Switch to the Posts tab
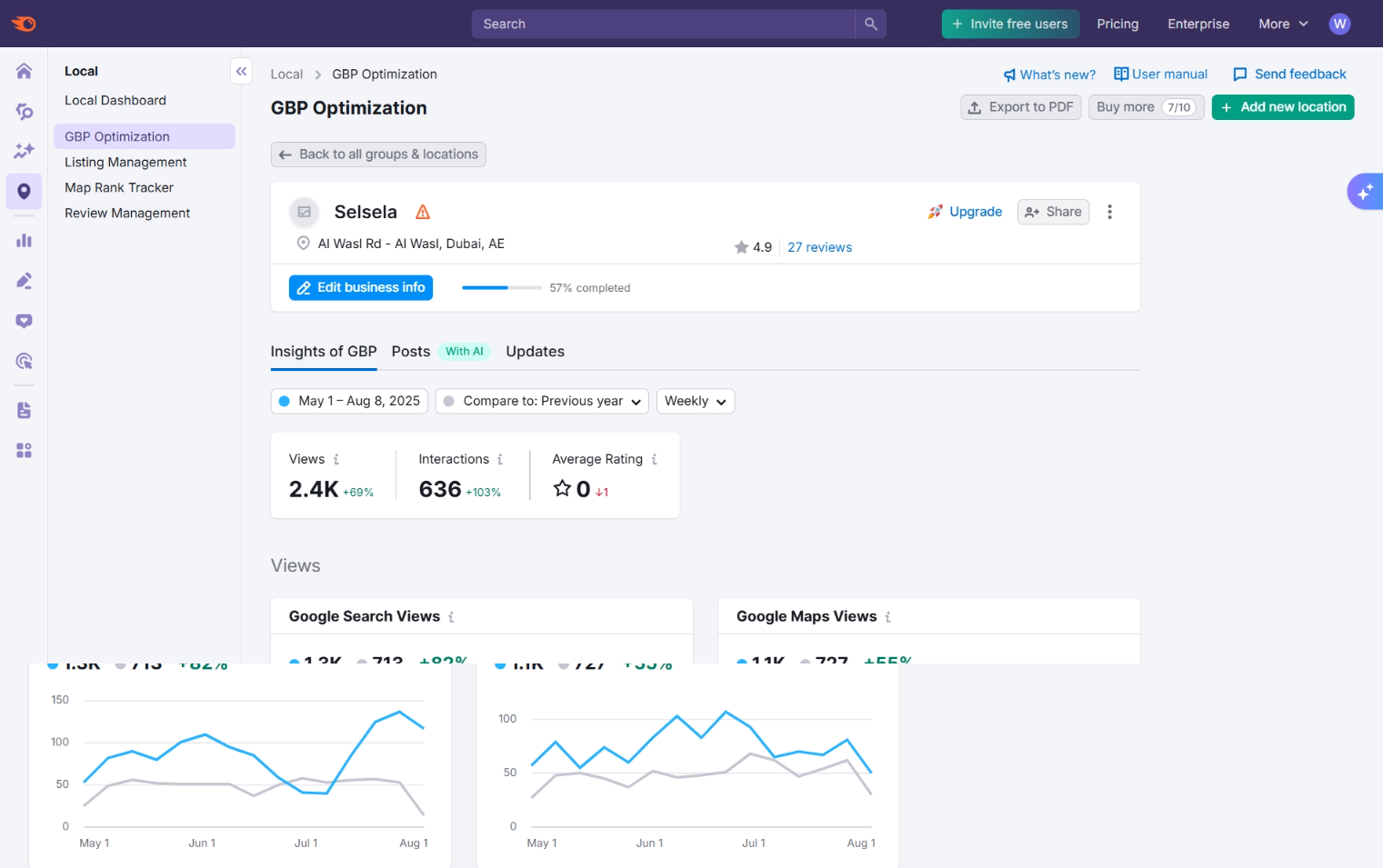 [411, 352]
